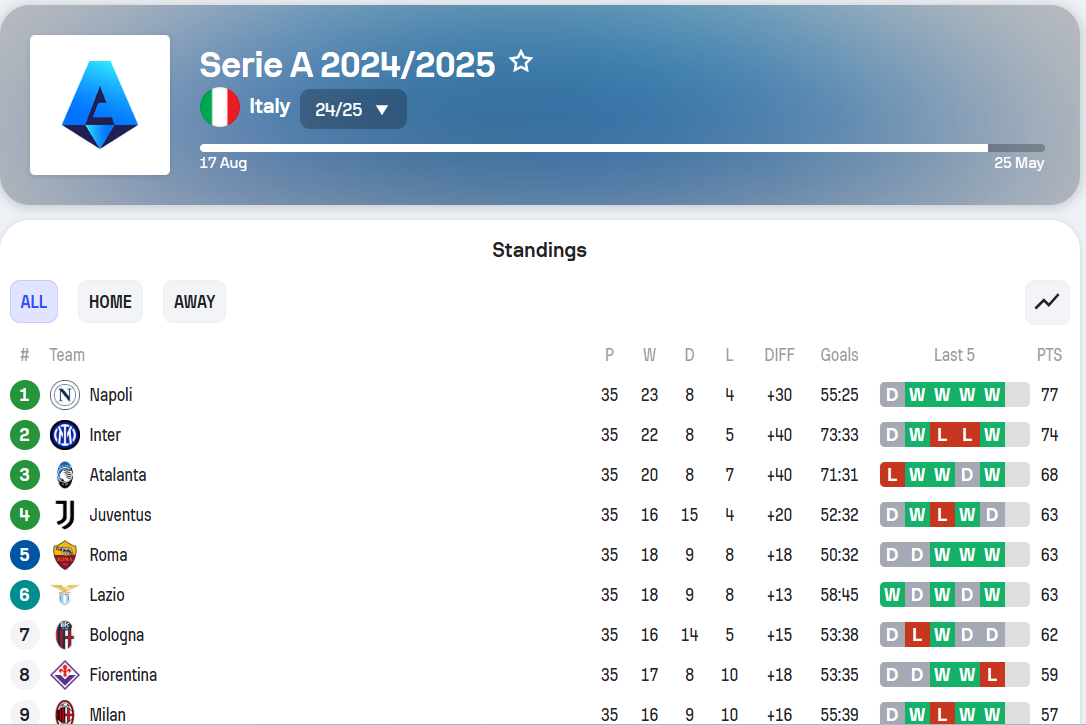The width and height of the screenshot is (1086, 725).
Task: Click the Inter club crest
Action: pyautogui.click(x=65, y=435)
